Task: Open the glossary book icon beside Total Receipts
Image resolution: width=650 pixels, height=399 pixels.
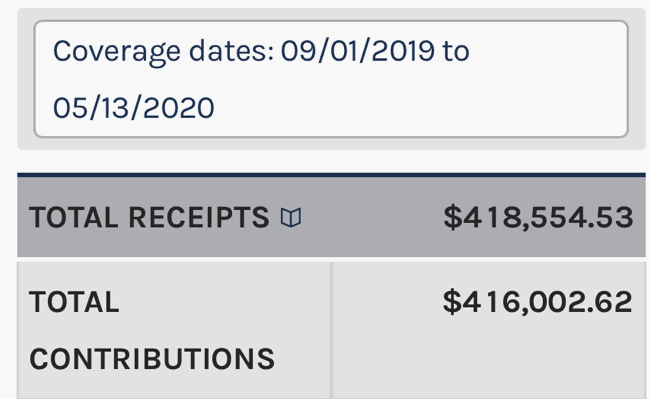Action: click(x=291, y=218)
